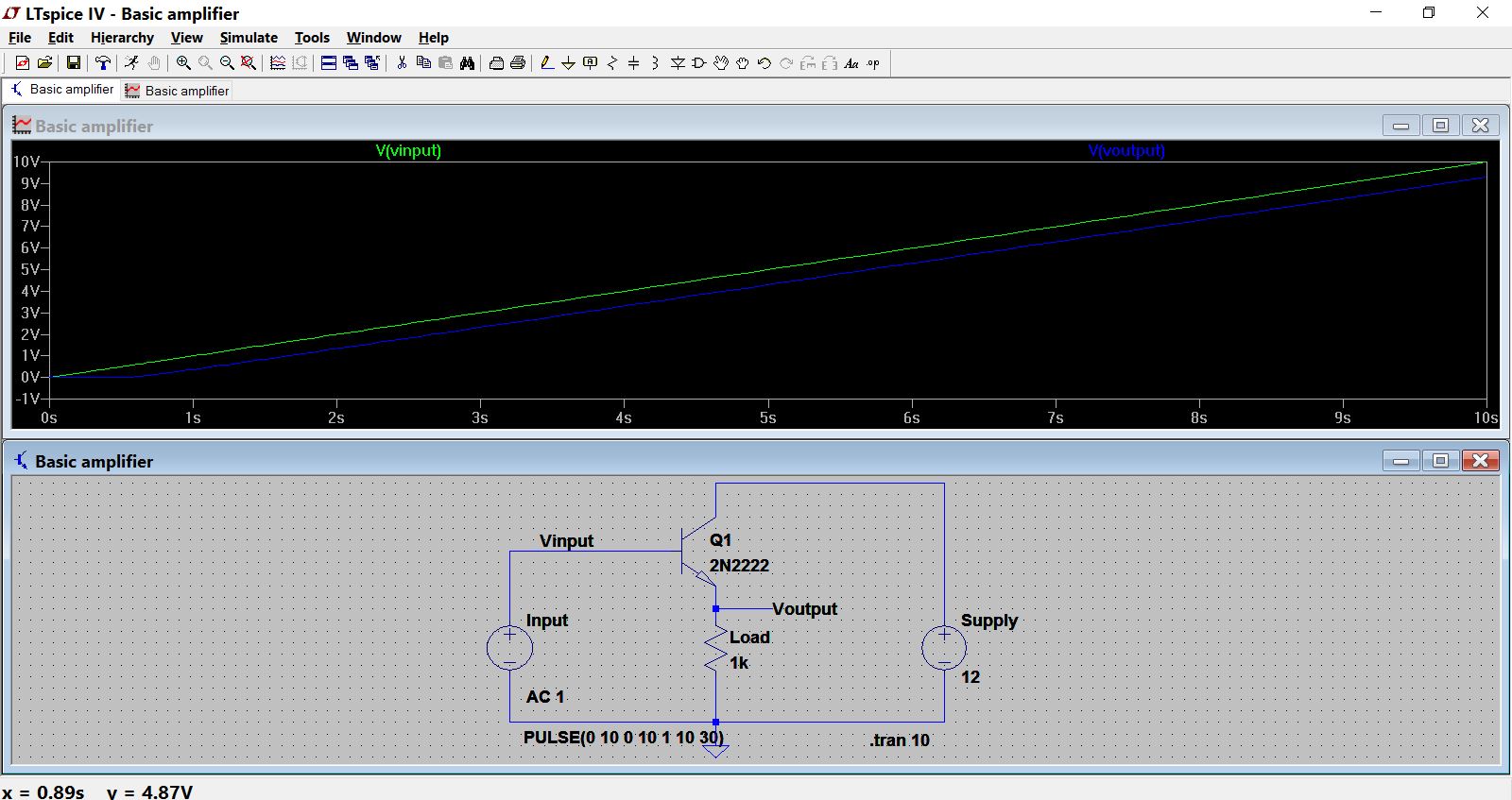Select the Draw Wire pencil tool

(547, 63)
